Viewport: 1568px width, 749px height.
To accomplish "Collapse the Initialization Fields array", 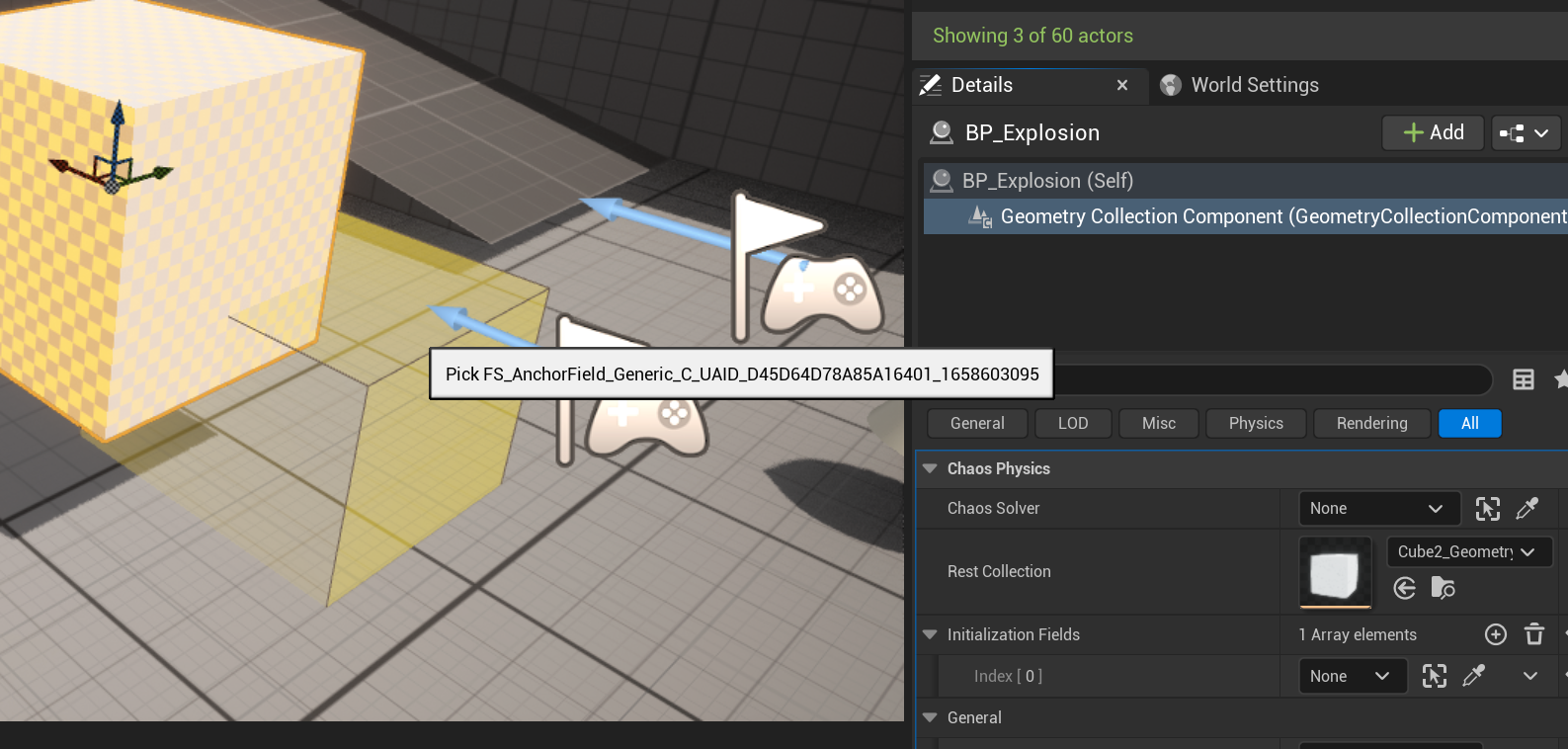I will click(x=930, y=634).
